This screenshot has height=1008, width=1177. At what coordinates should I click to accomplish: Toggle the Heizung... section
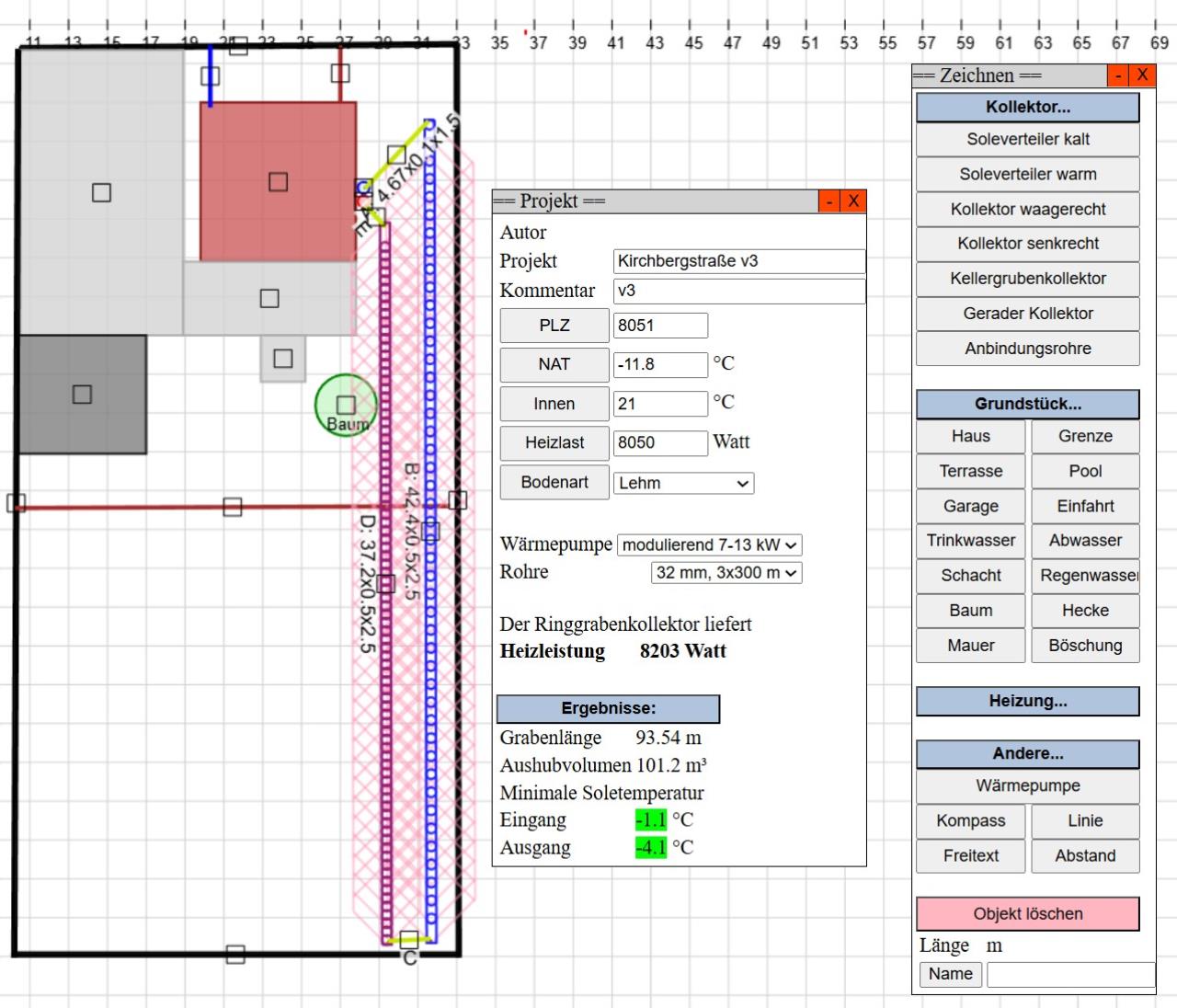pyautogui.click(x=1027, y=702)
